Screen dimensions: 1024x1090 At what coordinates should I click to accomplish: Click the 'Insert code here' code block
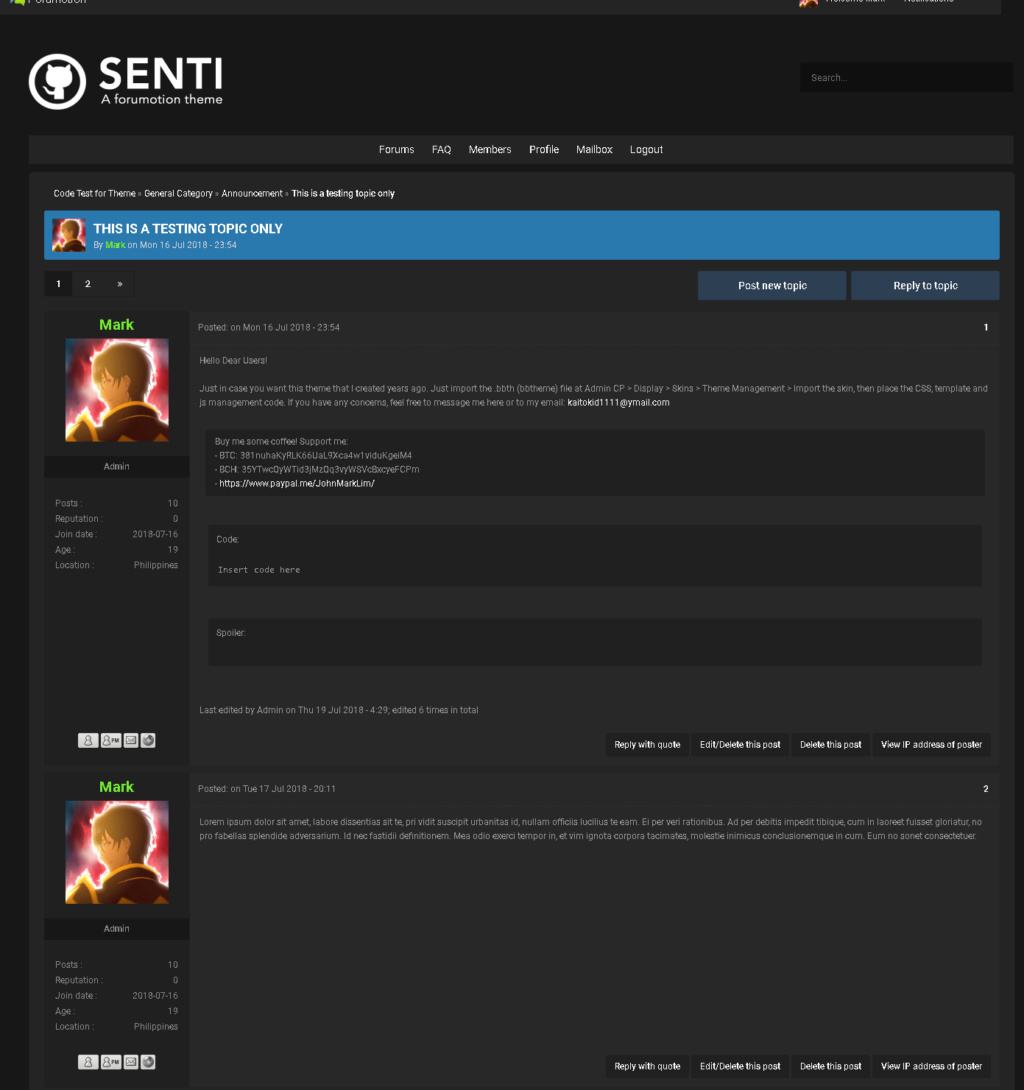tap(259, 569)
